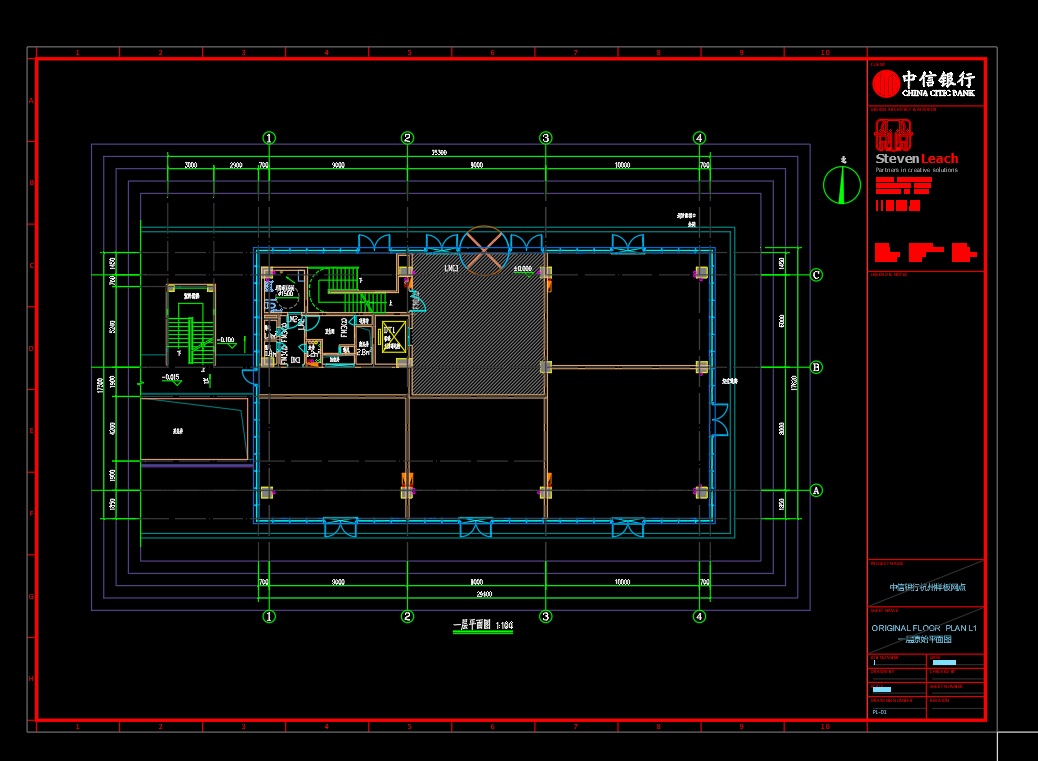Click the Steven Leach logo
Screen dimensions: 1038x761
coord(916,146)
